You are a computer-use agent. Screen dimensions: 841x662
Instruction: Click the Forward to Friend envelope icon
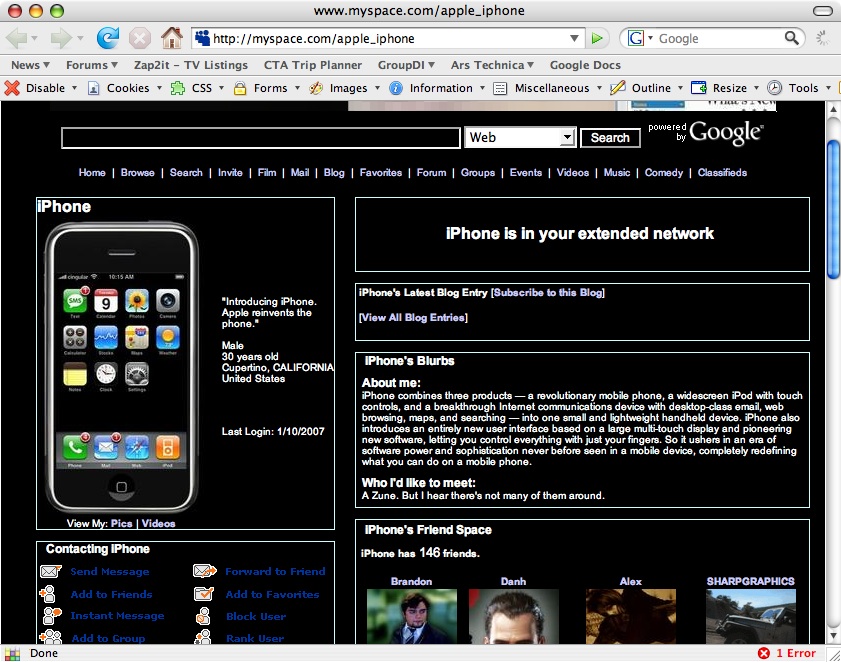pos(204,571)
